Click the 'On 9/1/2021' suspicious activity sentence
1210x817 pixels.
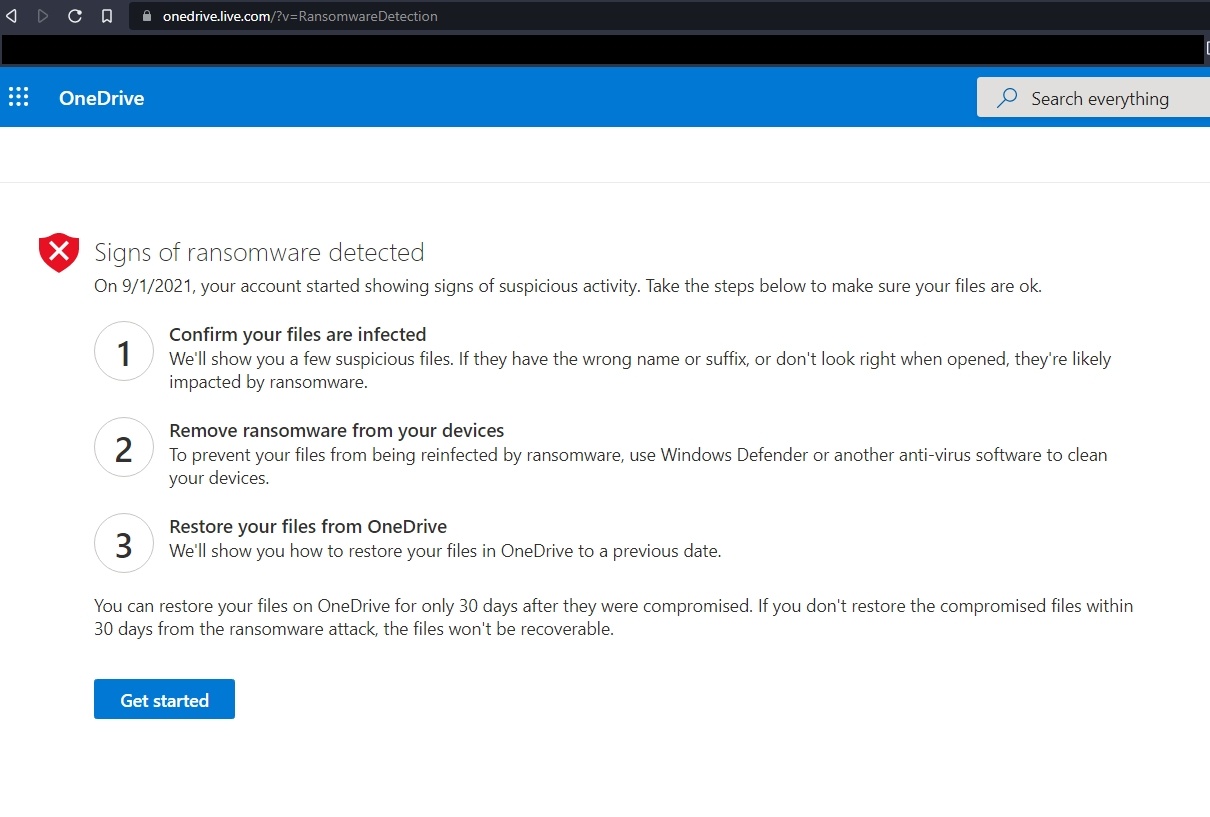tap(568, 286)
